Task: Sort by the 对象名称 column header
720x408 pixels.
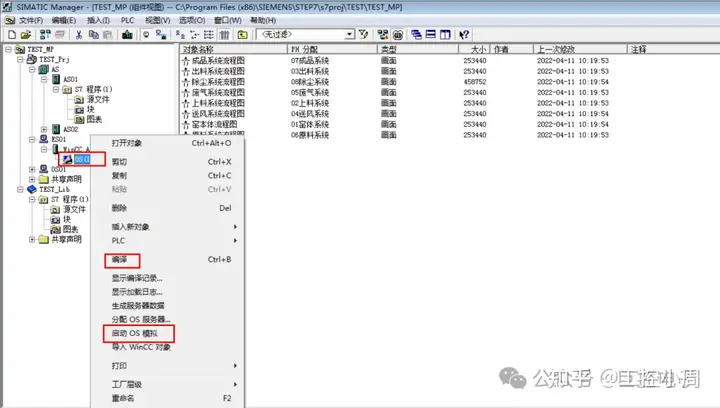Action: point(233,49)
